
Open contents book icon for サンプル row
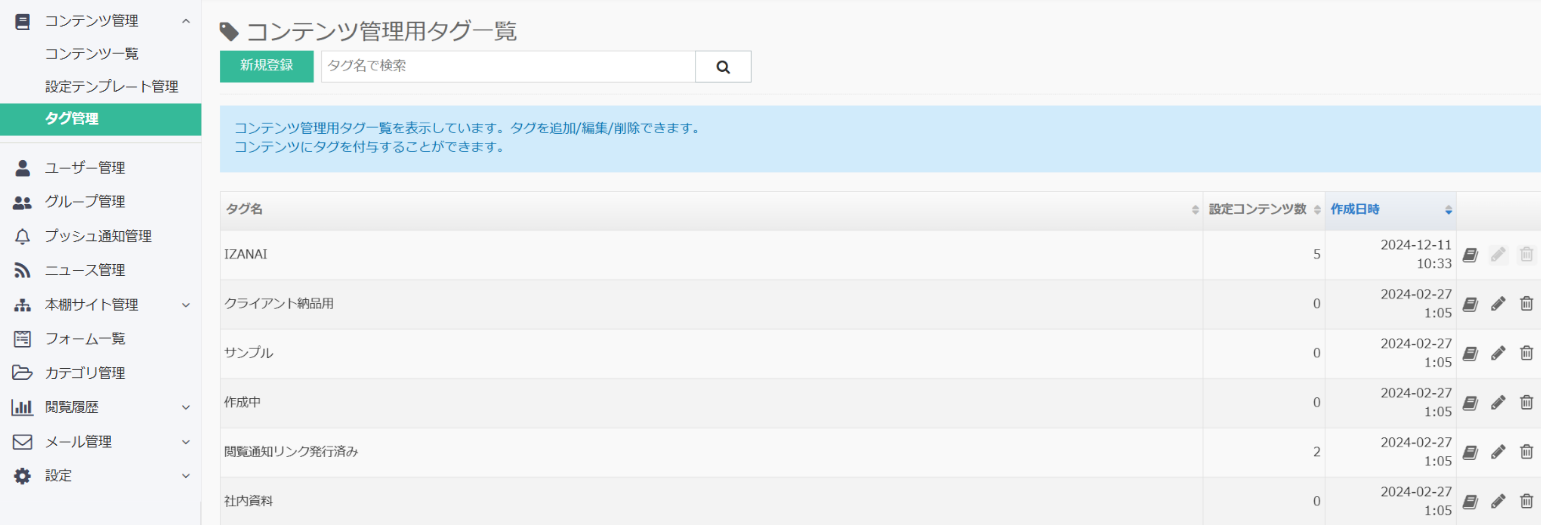[x=1469, y=353]
